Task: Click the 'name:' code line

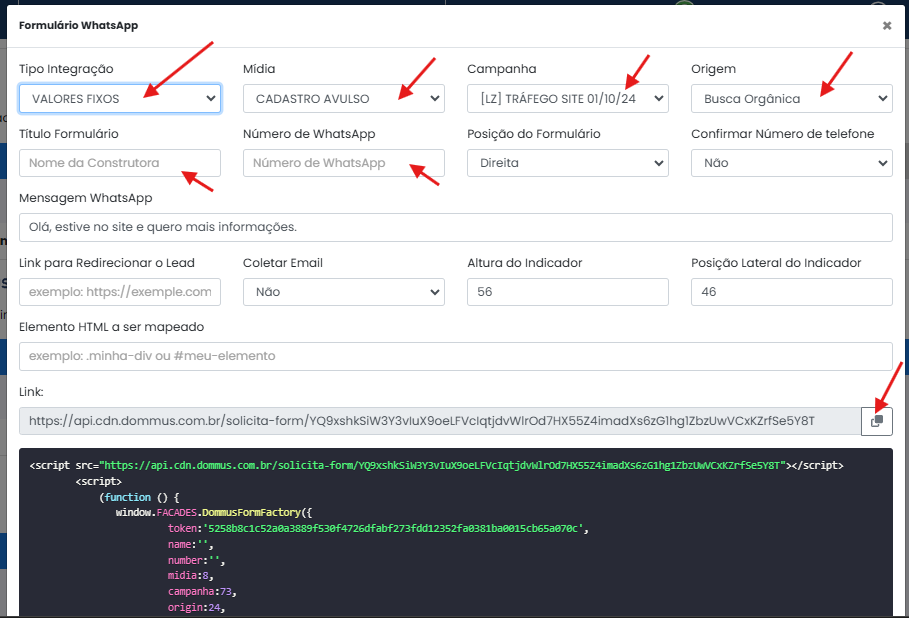Action: [x=191, y=544]
